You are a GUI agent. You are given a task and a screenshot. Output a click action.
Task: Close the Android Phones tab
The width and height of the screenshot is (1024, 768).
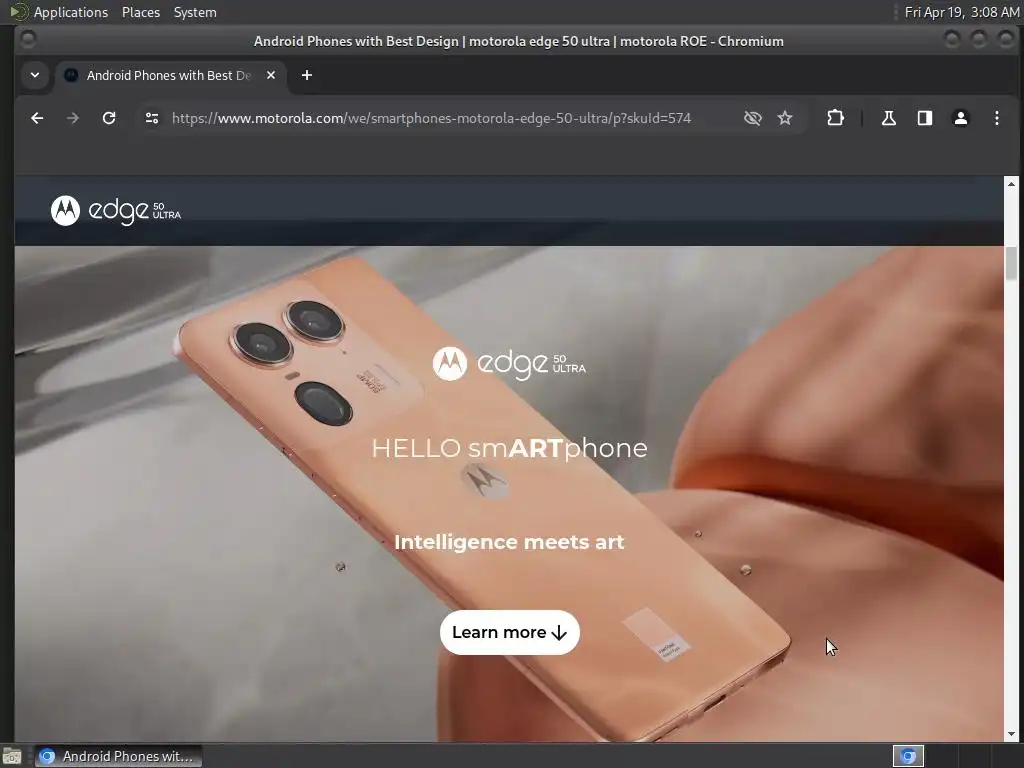click(x=271, y=75)
